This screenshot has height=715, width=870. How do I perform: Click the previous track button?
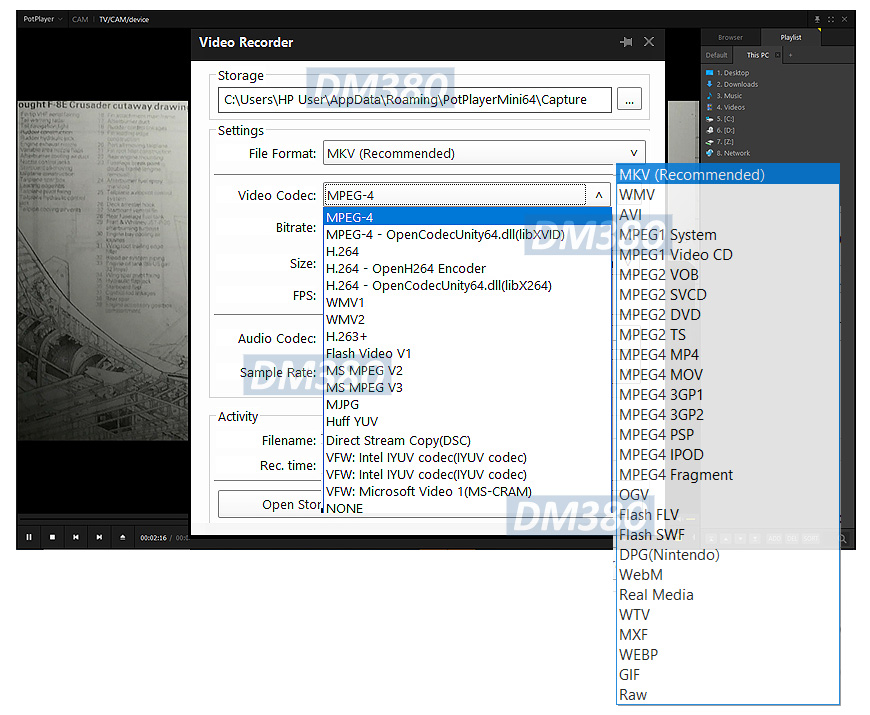coord(76,537)
